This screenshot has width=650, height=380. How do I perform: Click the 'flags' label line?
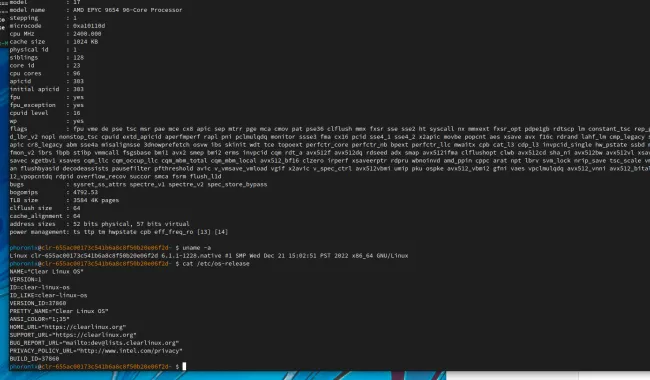point(330,129)
